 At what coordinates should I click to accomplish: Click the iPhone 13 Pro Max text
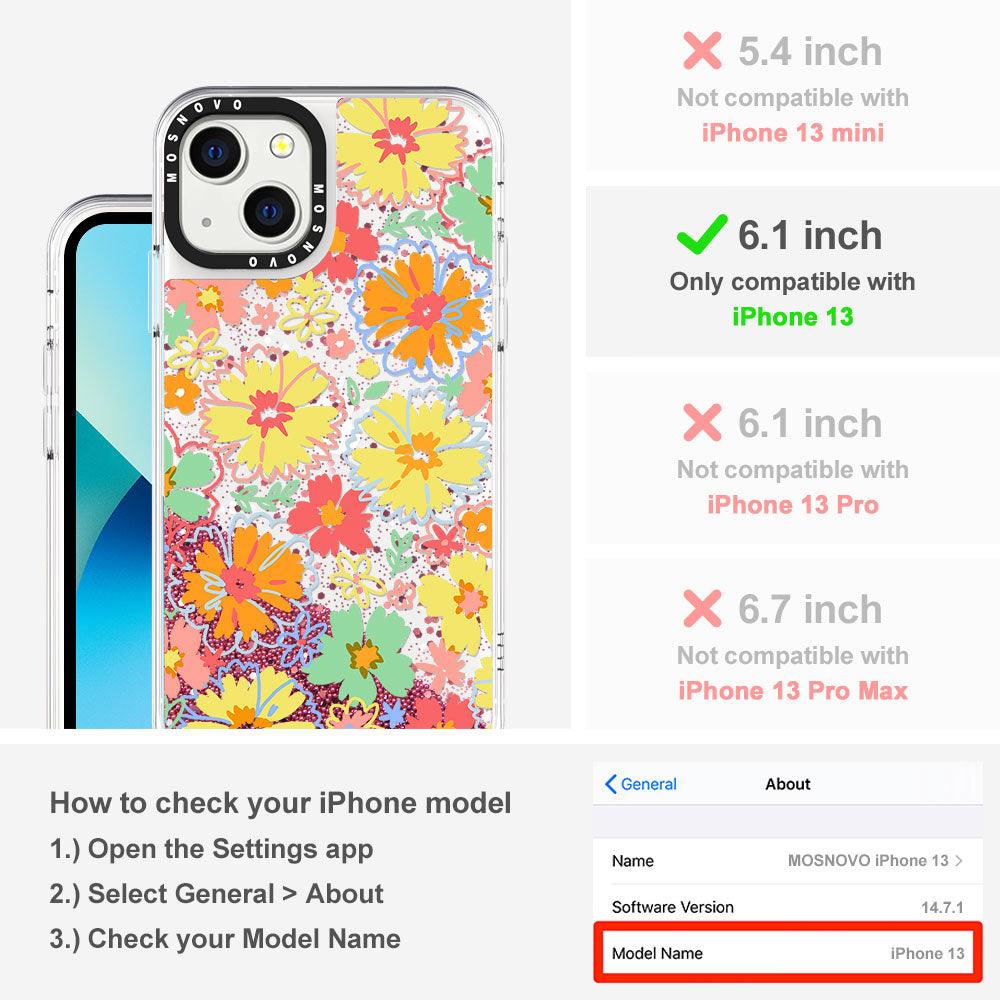[x=793, y=691]
